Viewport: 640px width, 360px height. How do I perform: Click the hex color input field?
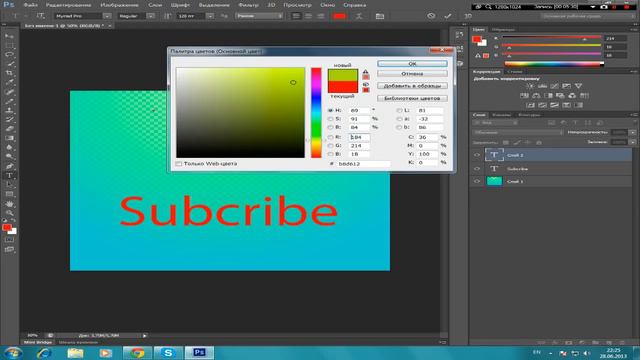[364, 164]
